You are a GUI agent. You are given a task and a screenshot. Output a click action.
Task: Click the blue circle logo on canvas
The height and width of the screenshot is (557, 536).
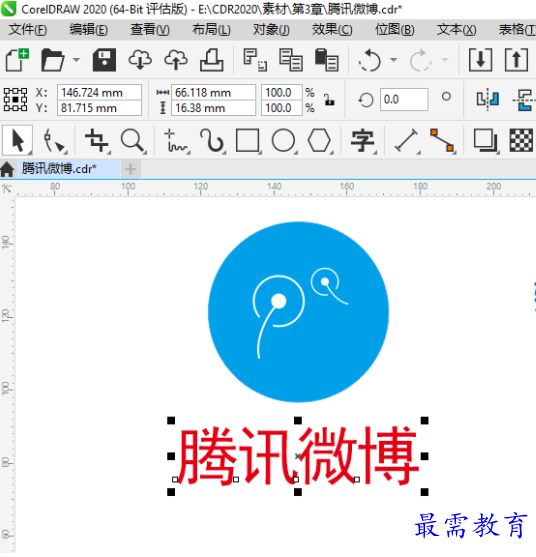pos(298,312)
